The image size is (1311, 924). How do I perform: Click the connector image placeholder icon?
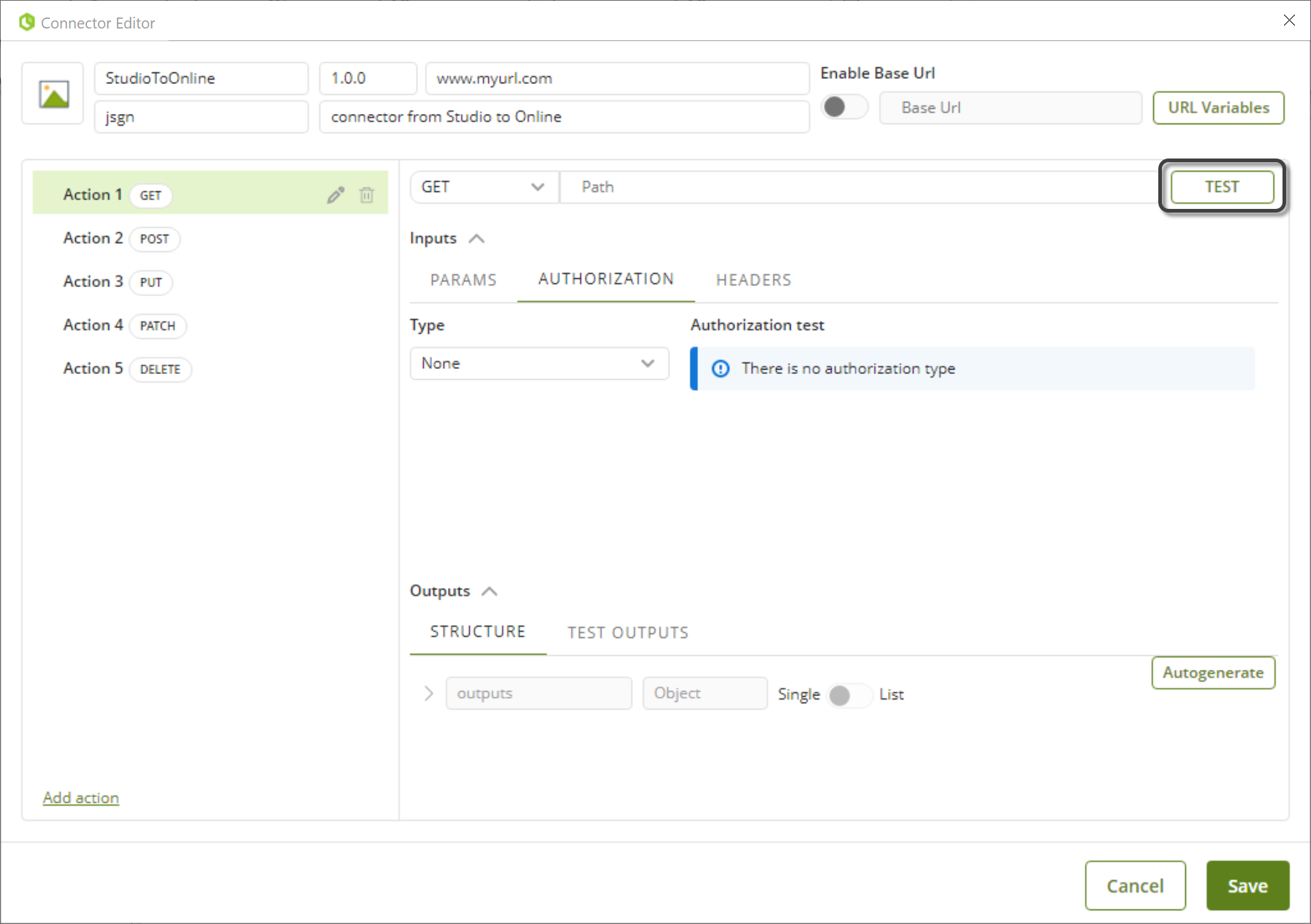[53, 94]
